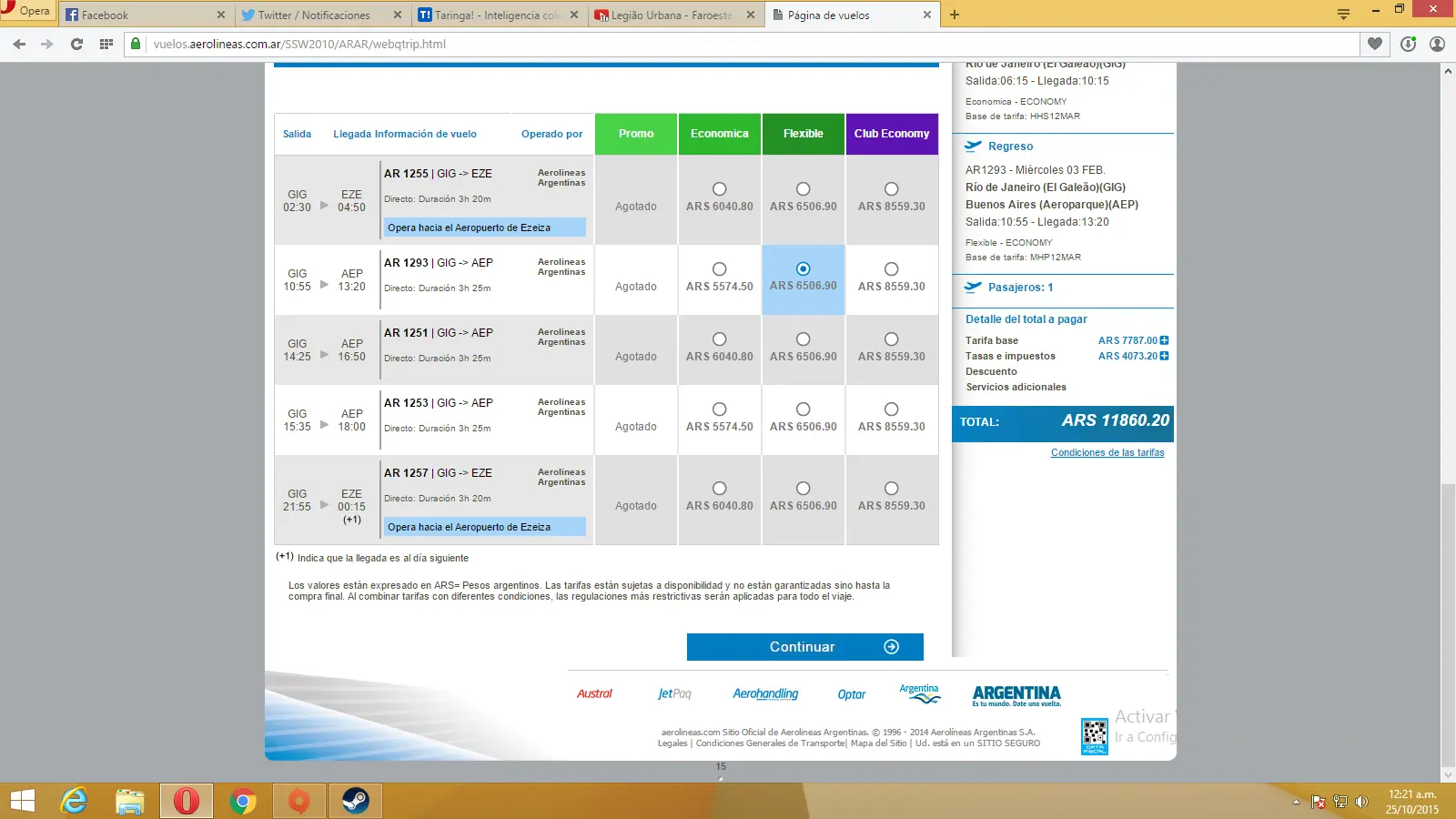Screen dimensions: 1456x819
Task: Click the volume icon in system tray
Action: (1361, 802)
